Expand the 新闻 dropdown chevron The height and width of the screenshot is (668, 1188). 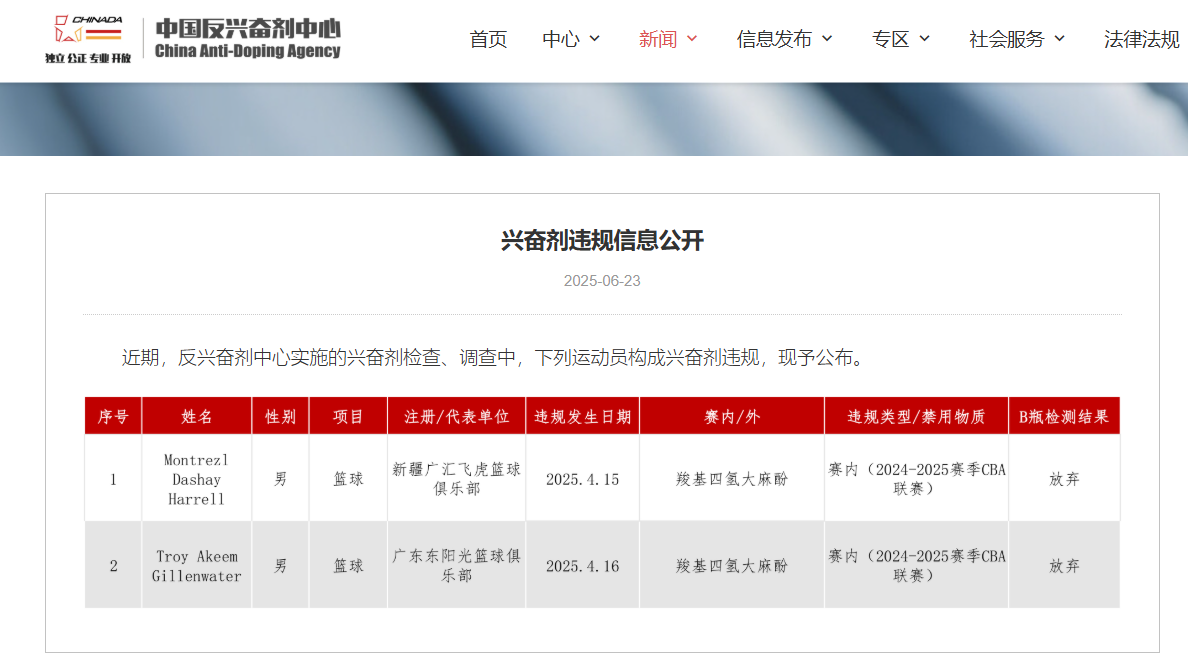pos(692,39)
